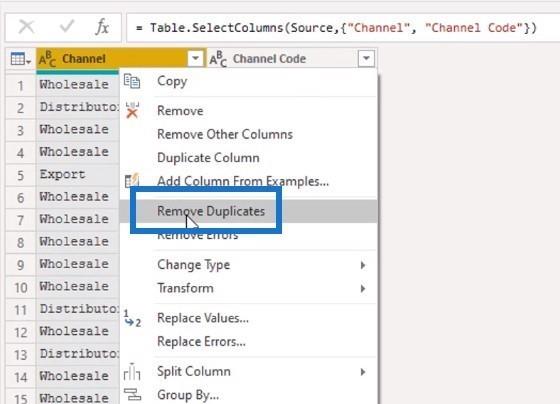Viewport: 560px width, 404px height.
Task: Open Channel Code column filter dropdown
Action: (366, 58)
